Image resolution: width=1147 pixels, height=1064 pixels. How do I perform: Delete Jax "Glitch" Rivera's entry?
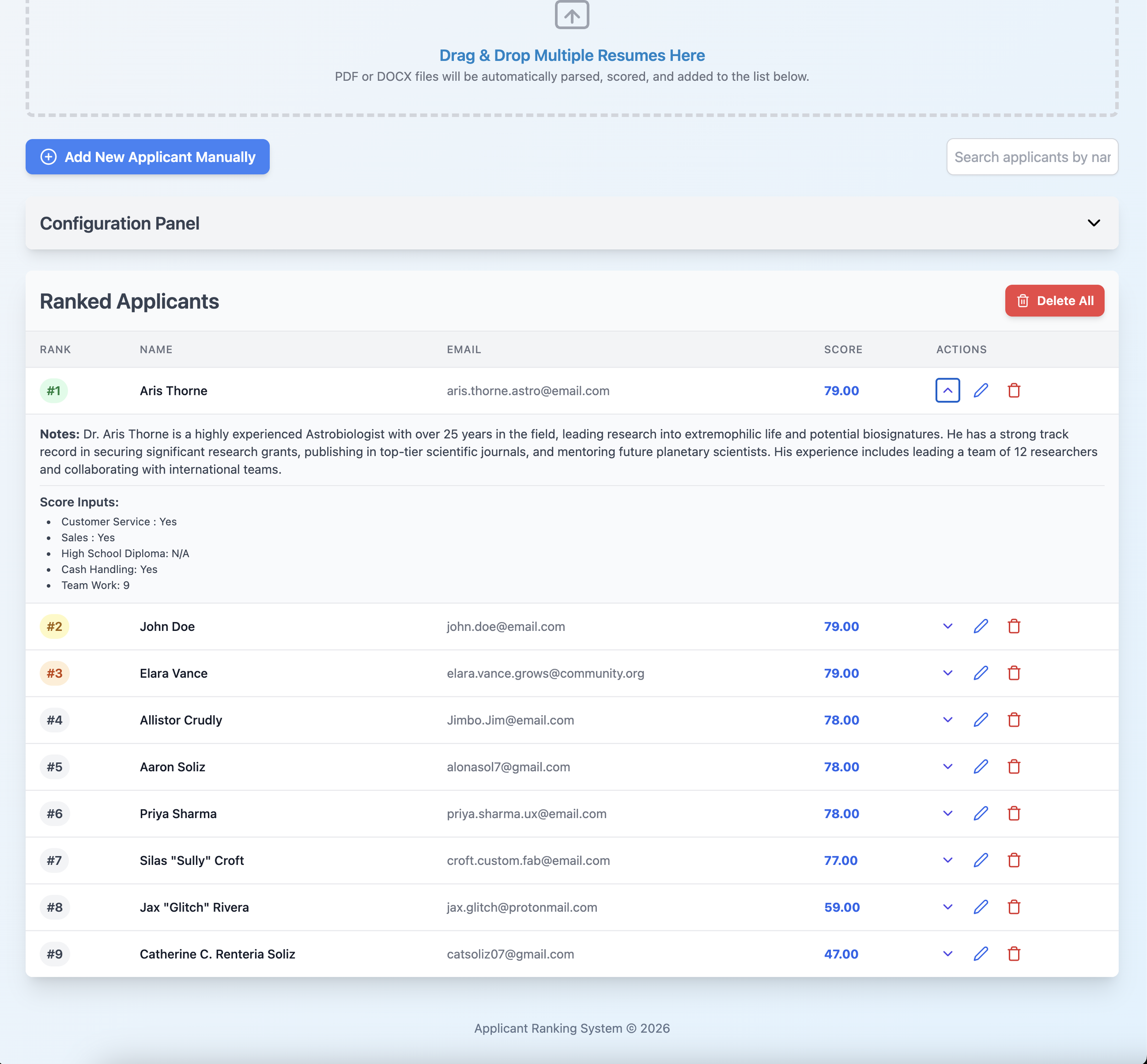[1013, 907]
